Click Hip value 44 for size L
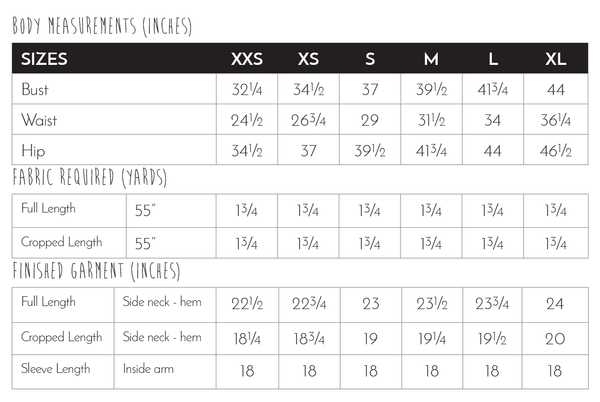This screenshot has width=600, height=402. coord(492,151)
